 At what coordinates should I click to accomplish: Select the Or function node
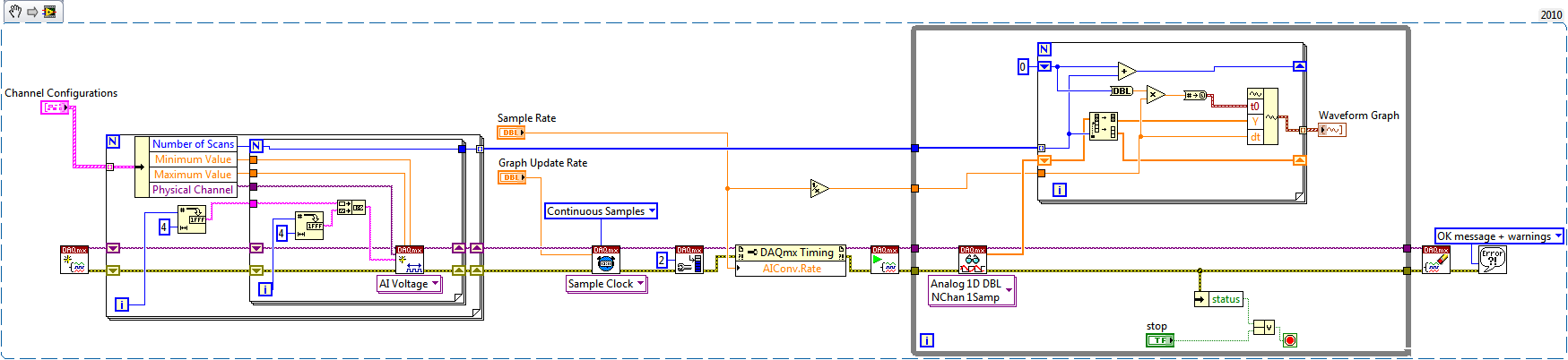pos(1263,327)
